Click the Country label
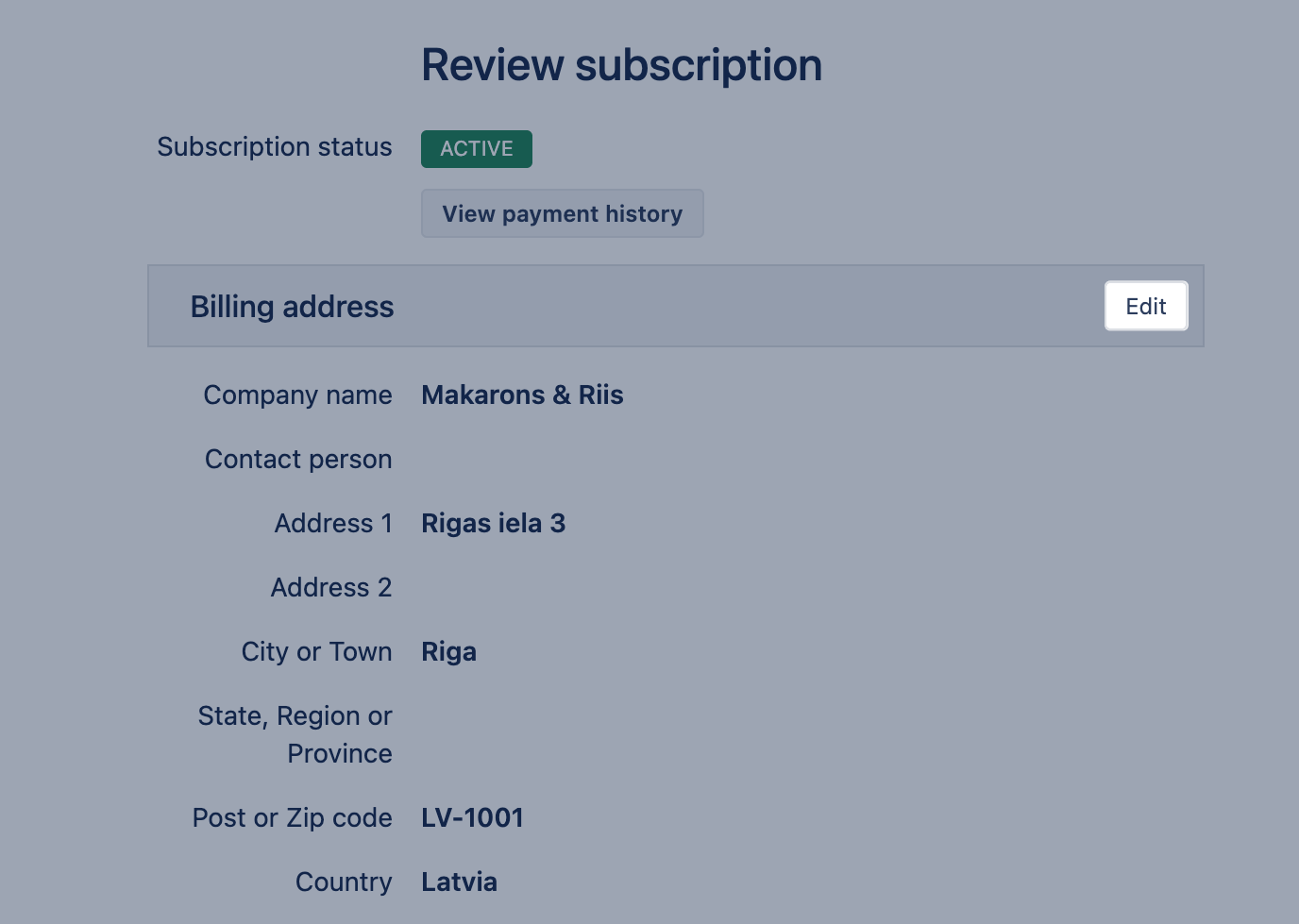 click(x=344, y=882)
